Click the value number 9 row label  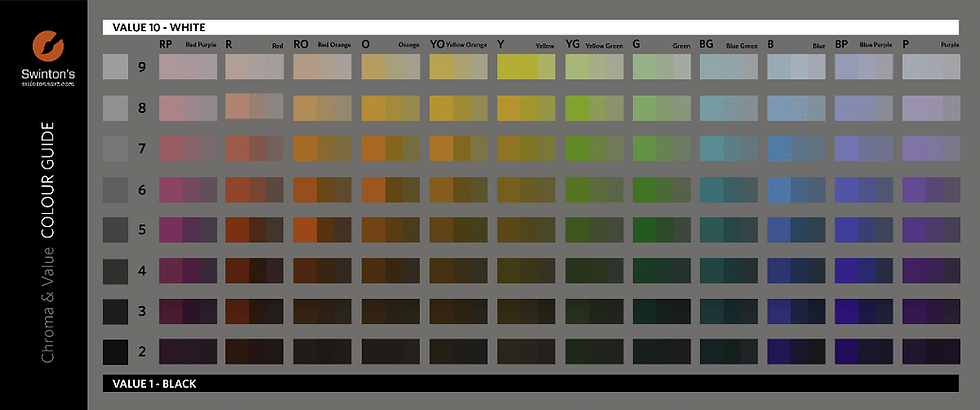click(x=142, y=67)
